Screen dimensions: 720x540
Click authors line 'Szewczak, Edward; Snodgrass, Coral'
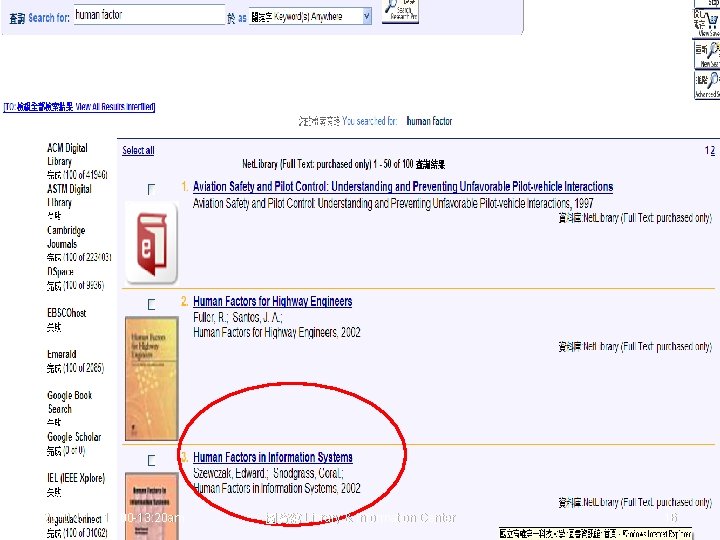point(268,473)
